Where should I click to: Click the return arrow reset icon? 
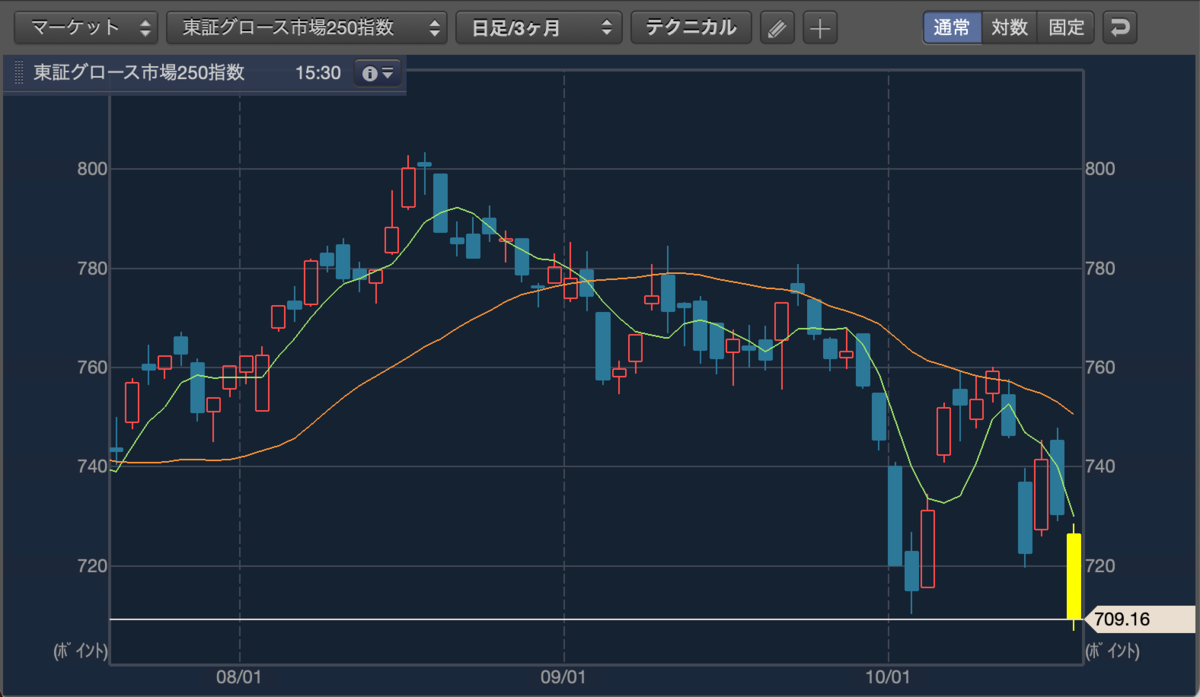[x=1120, y=27]
